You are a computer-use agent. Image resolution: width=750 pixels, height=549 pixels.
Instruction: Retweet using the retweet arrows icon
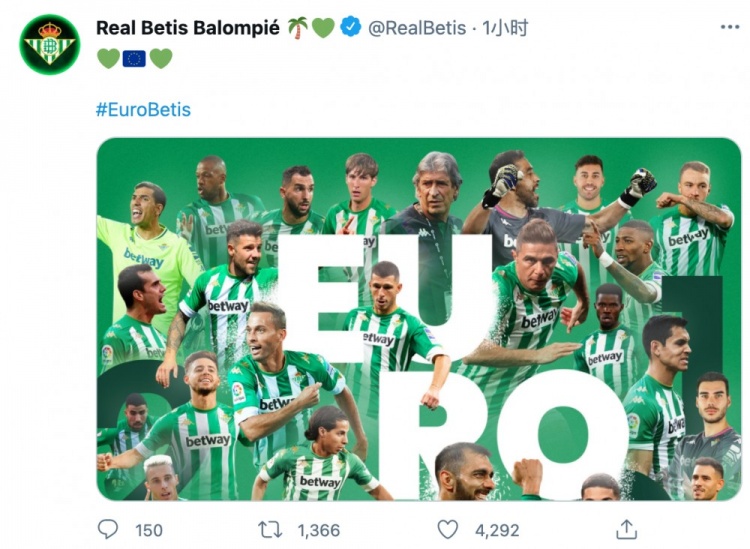[x=270, y=529]
